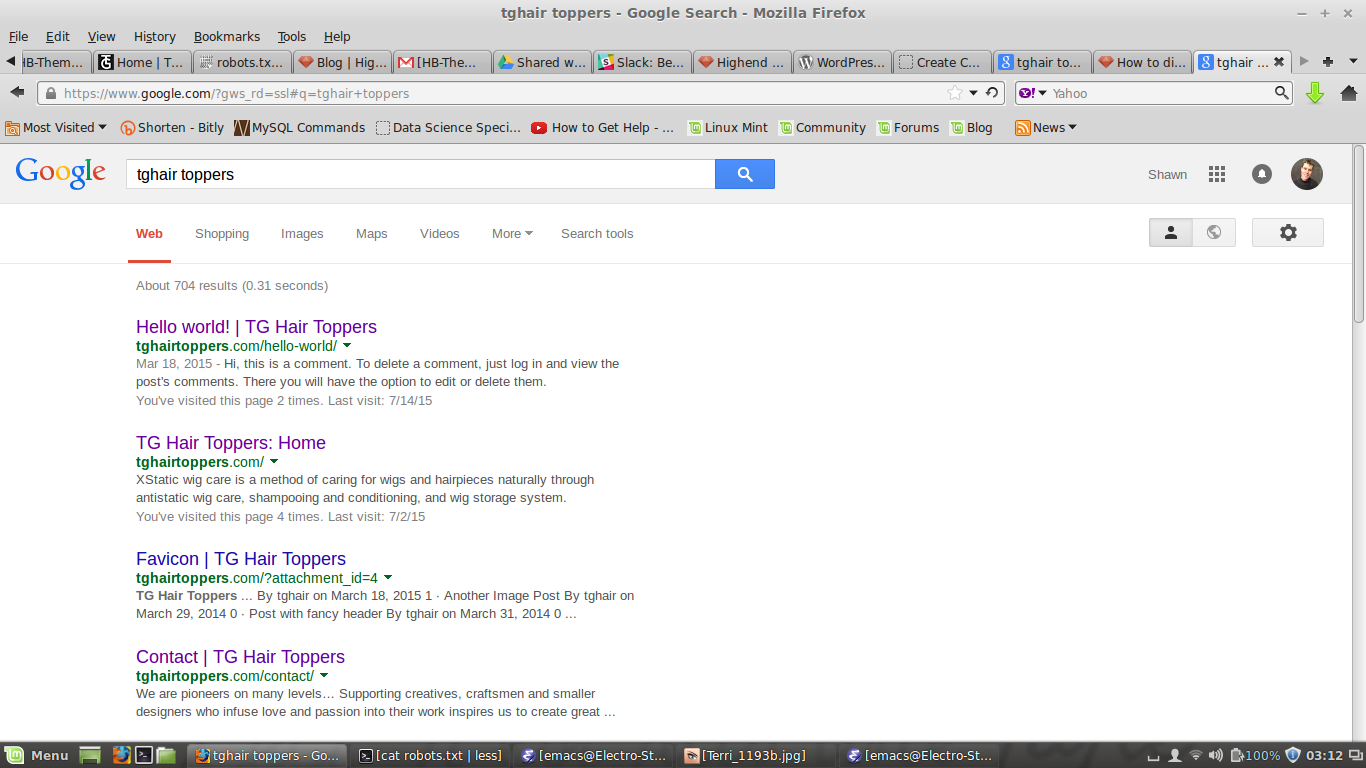
Task: Open the Edit menu
Action: [58, 36]
